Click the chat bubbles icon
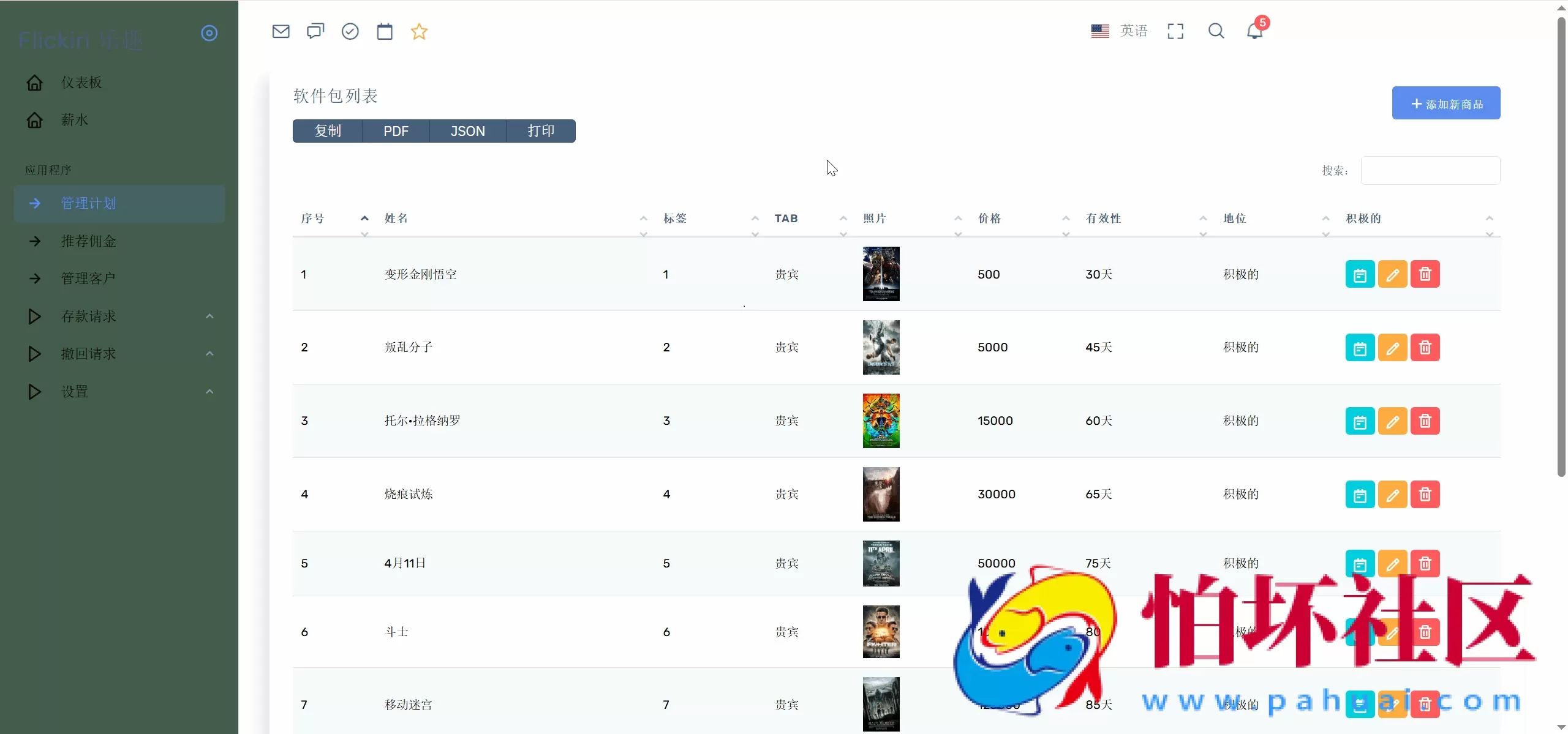 click(315, 31)
